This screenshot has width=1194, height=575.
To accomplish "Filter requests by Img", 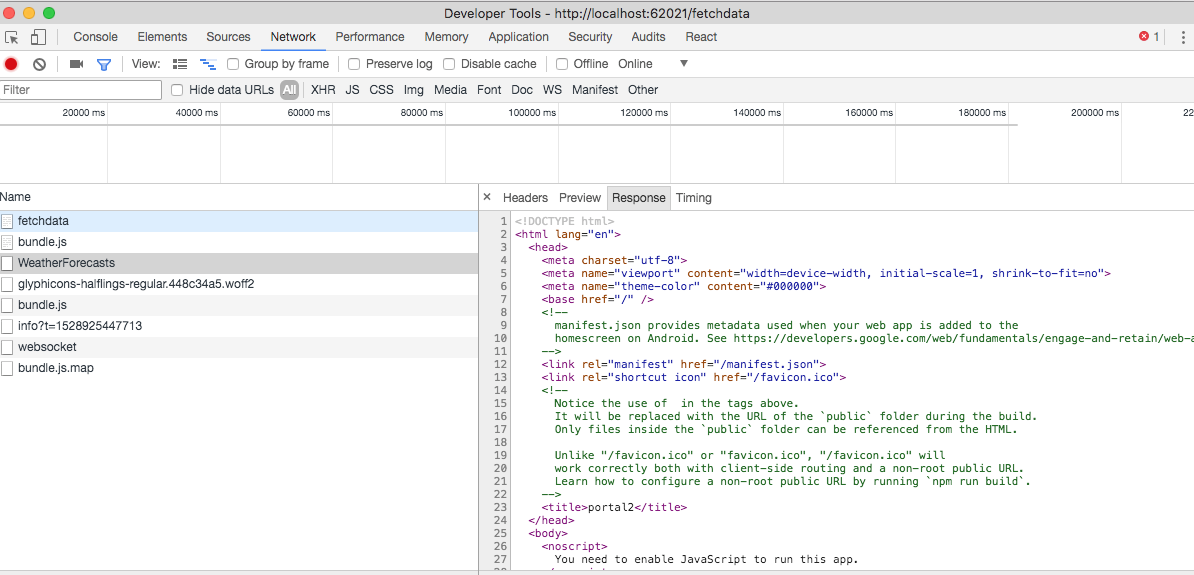I will coord(413,90).
